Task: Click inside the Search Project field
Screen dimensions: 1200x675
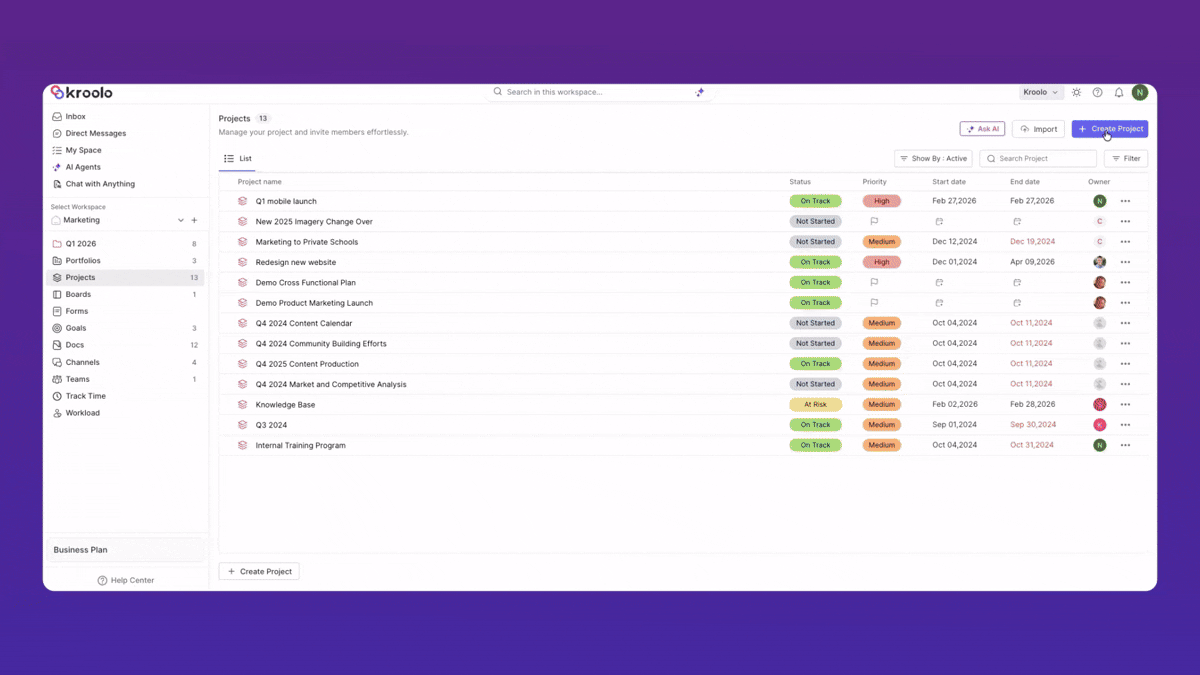Action: pos(1037,158)
